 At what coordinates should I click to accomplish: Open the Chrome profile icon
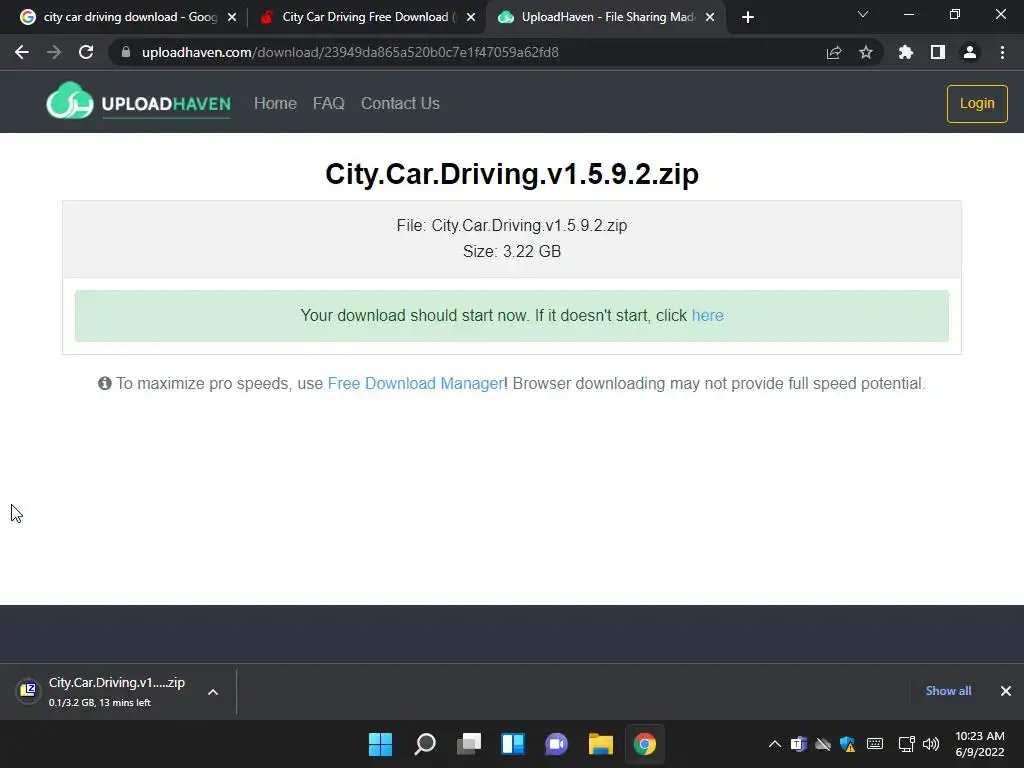click(x=970, y=52)
